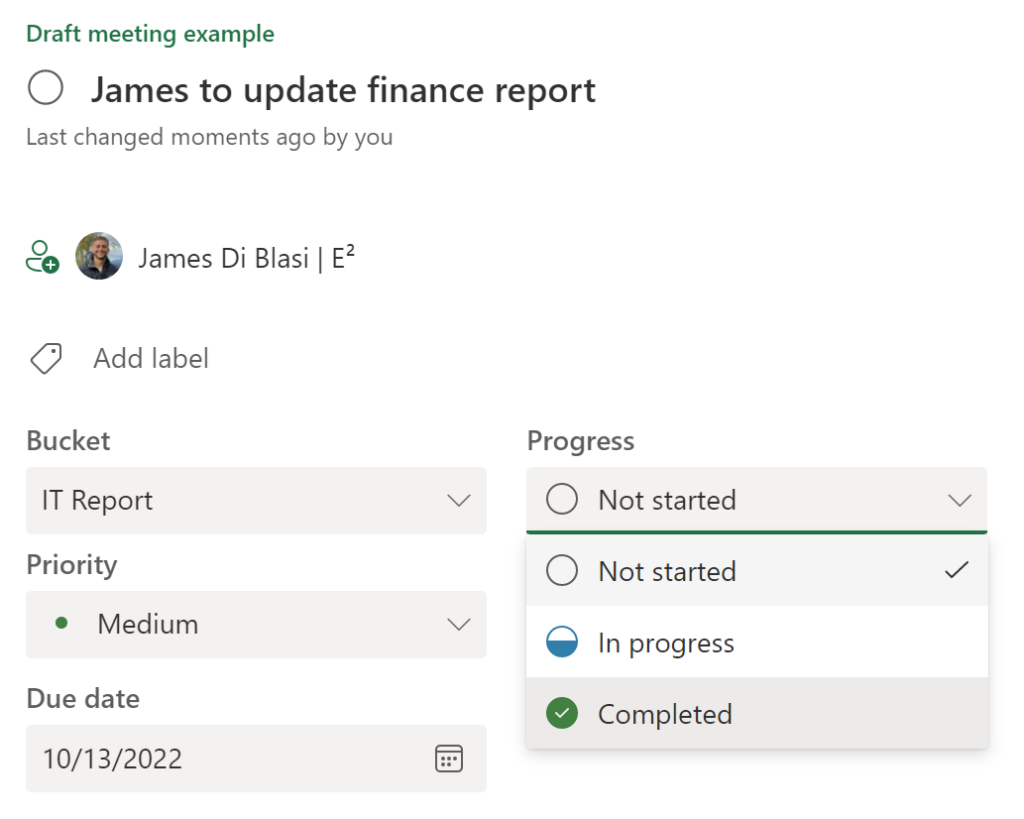Select In progress from the list
This screenshot has width=1024, height=819.
[x=666, y=643]
